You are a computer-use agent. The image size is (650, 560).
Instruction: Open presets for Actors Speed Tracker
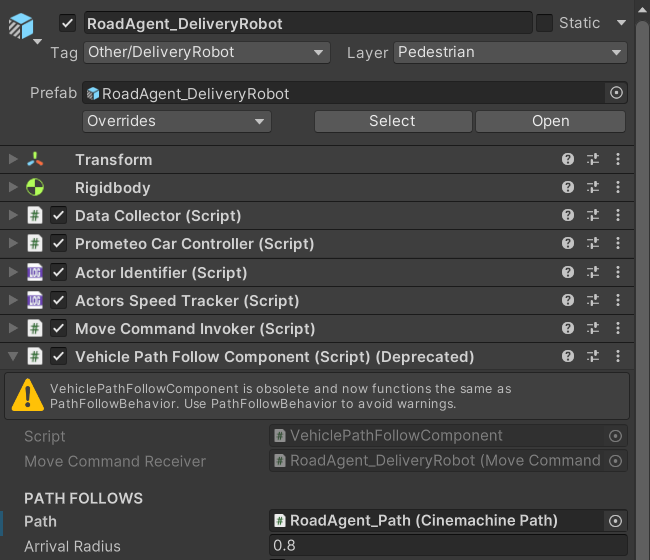coord(593,300)
